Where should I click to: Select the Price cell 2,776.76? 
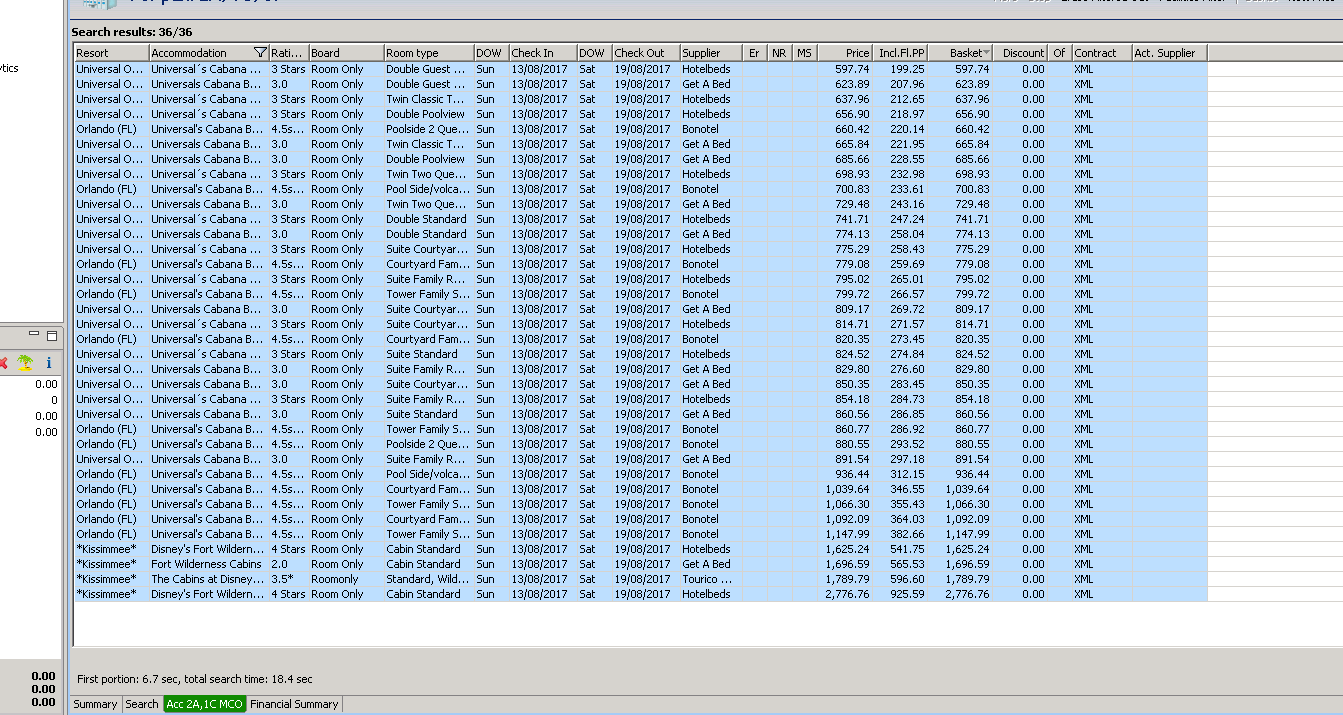point(845,594)
